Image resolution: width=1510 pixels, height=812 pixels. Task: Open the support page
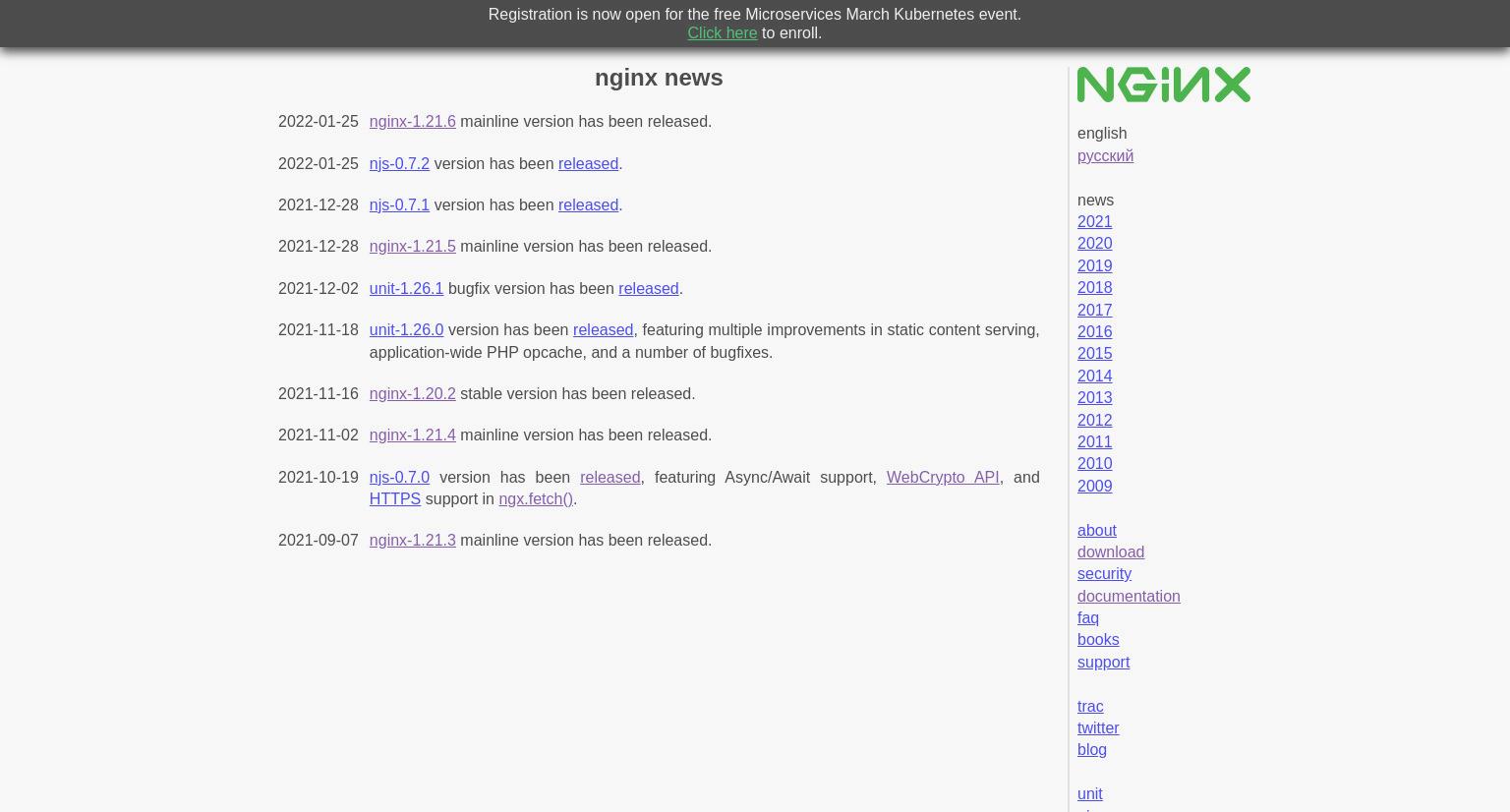tap(1103, 662)
